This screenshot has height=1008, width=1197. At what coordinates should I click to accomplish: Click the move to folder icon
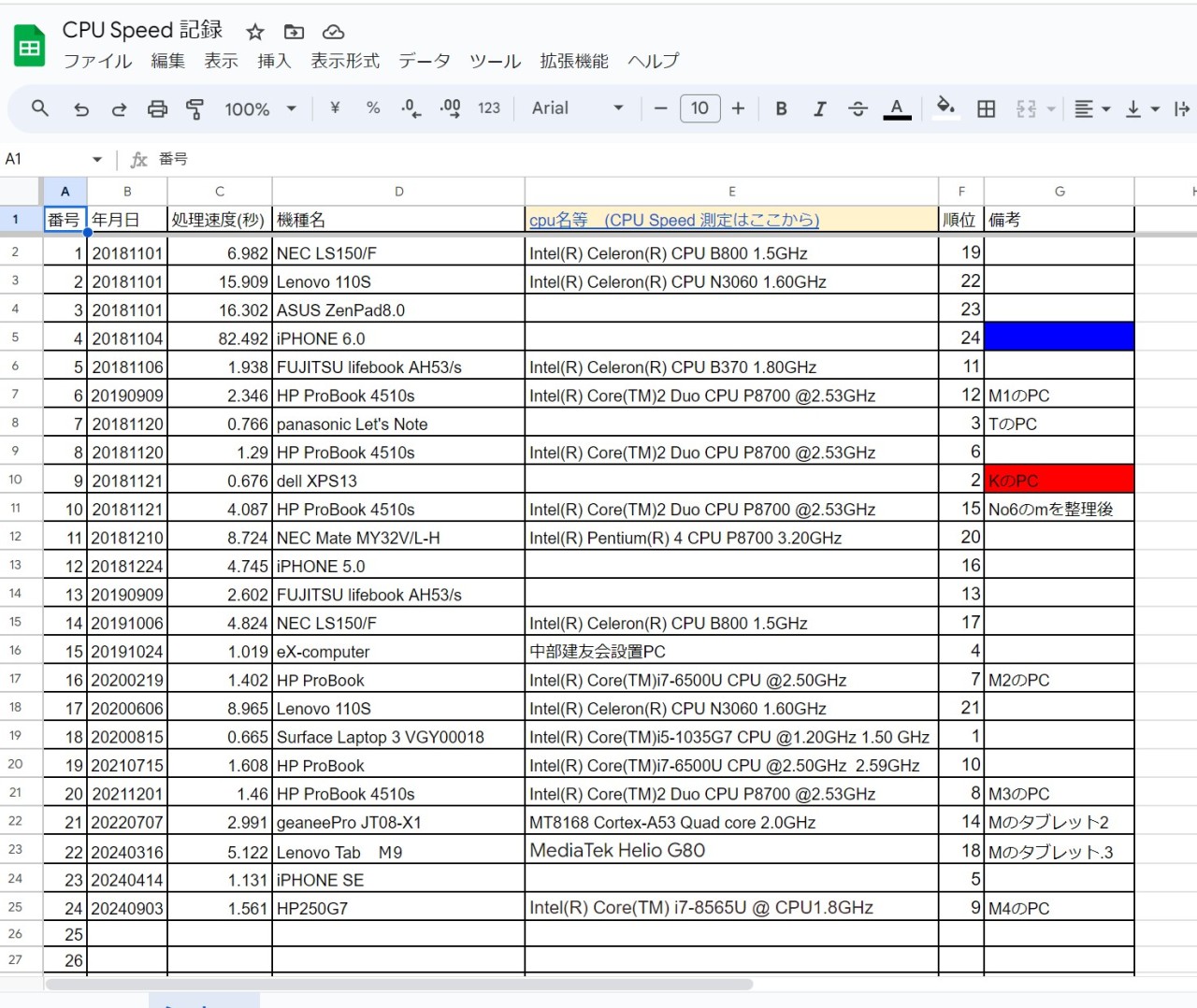294,32
